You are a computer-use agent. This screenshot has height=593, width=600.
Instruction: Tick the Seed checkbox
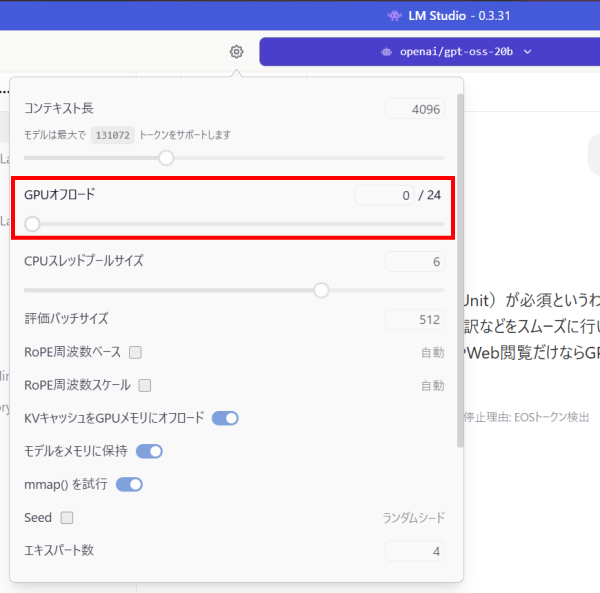67,518
